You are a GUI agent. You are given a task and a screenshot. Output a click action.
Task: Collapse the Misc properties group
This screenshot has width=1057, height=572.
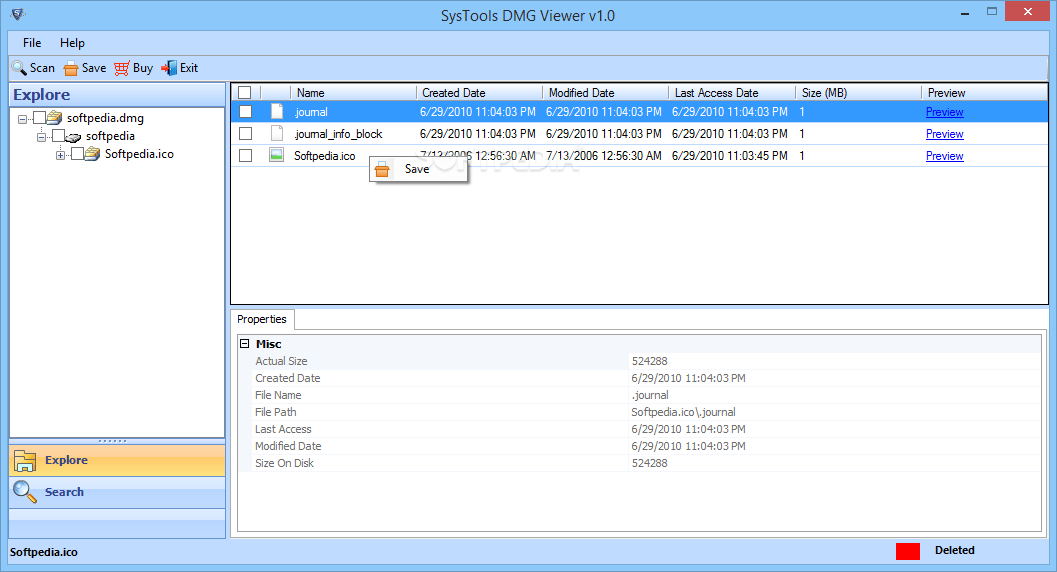[x=245, y=344]
